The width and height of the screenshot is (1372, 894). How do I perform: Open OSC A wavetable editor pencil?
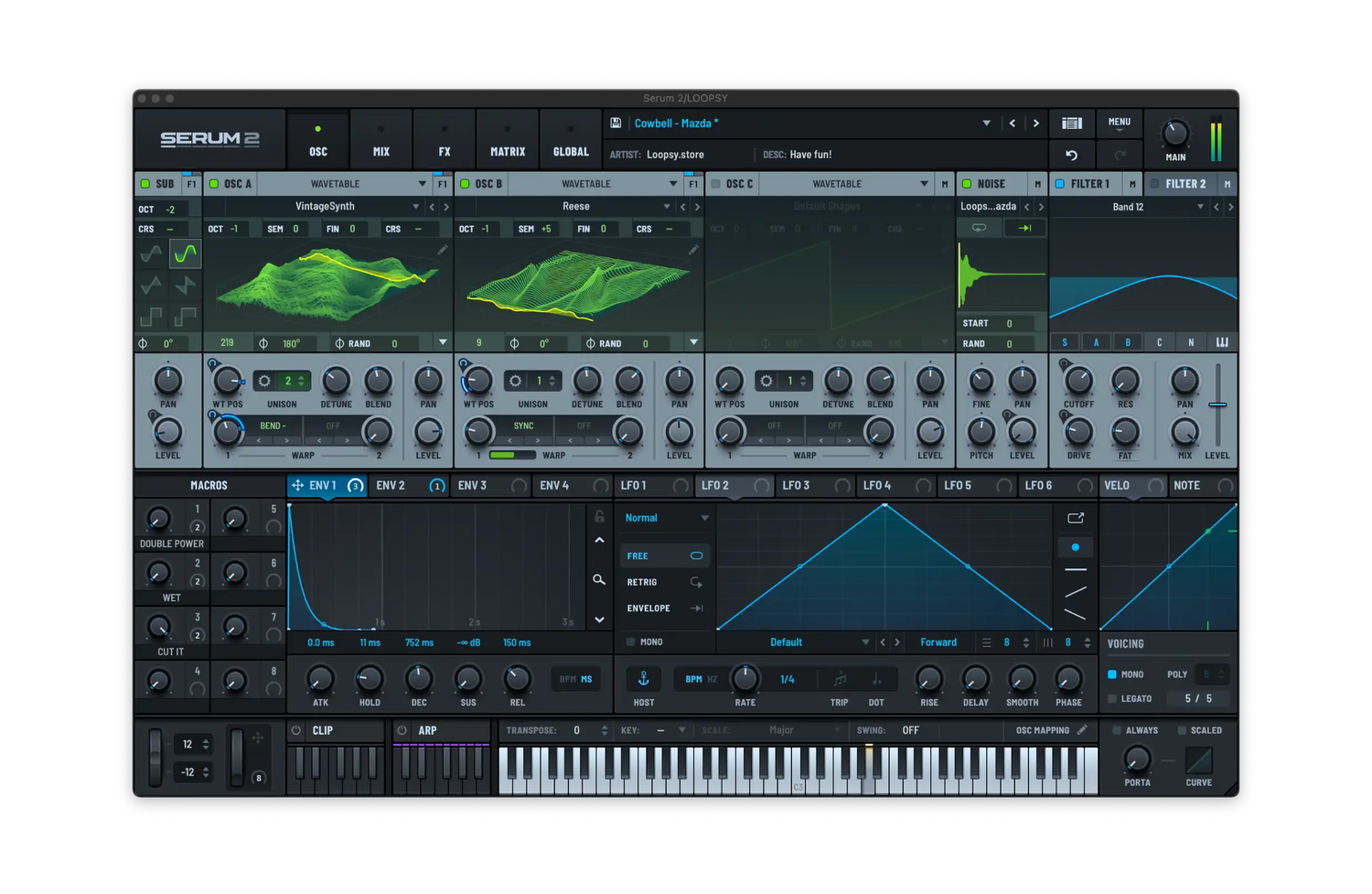coord(443,249)
